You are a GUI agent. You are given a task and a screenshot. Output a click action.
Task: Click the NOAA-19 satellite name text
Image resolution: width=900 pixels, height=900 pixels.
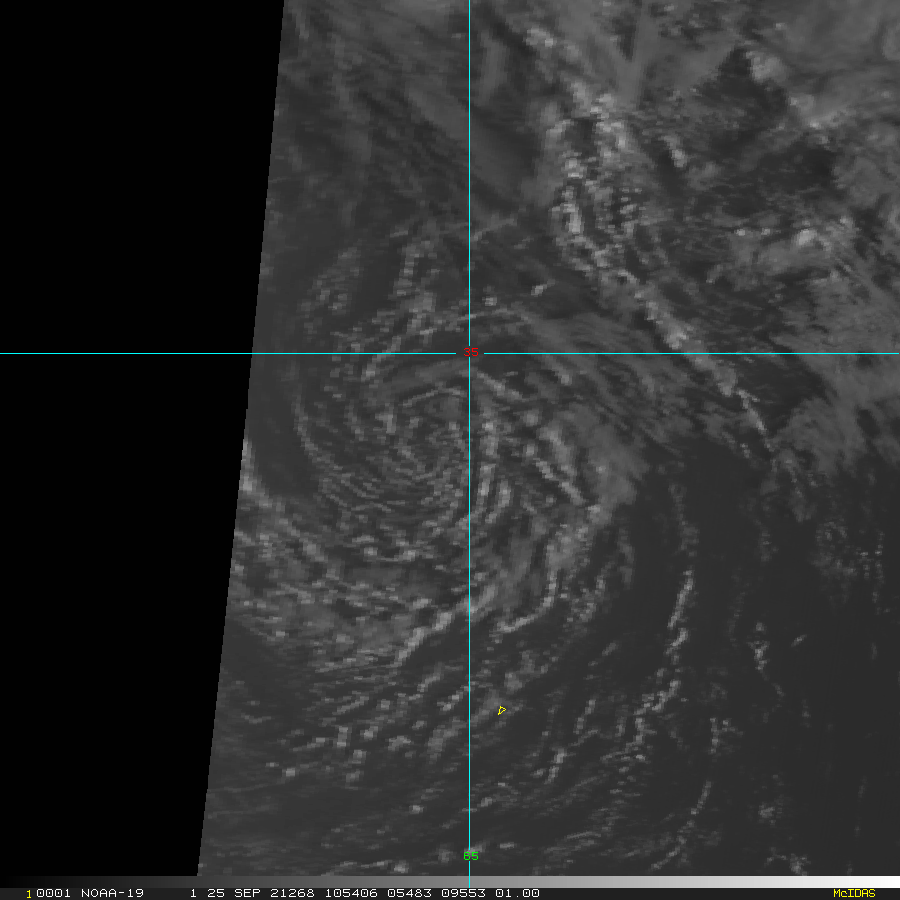(x=112, y=893)
